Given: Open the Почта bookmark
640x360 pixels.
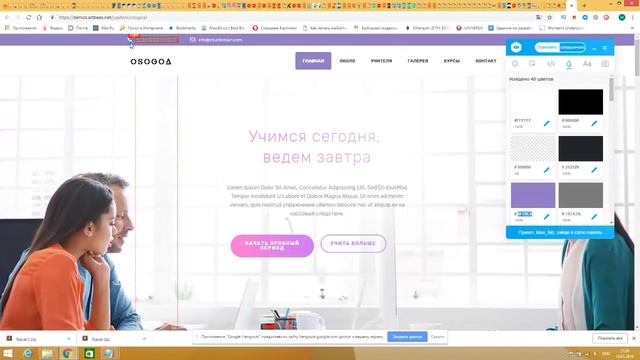Looking at the screenshot, I should (78, 28).
